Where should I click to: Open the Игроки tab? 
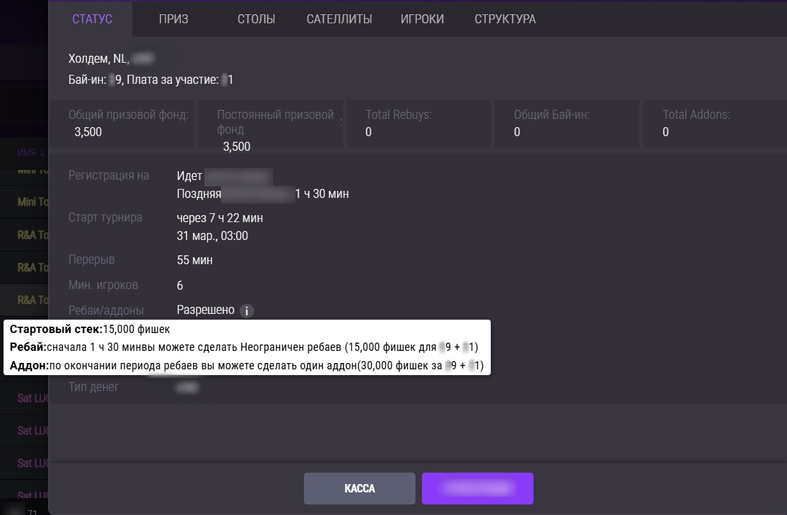point(422,19)
